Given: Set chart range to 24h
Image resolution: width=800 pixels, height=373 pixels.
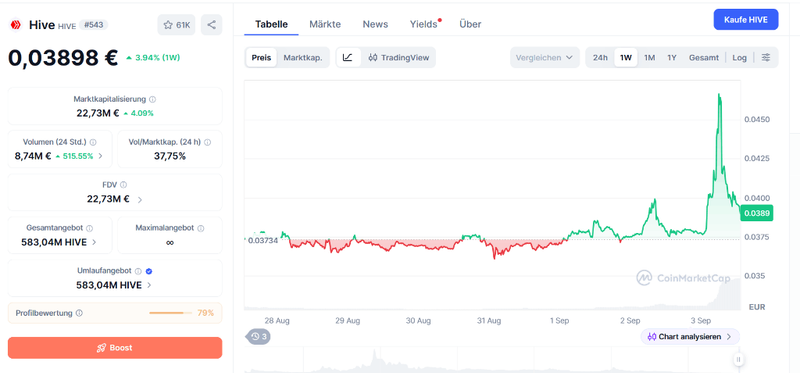Looking at the screenshot, I should [x=600, y=58].
